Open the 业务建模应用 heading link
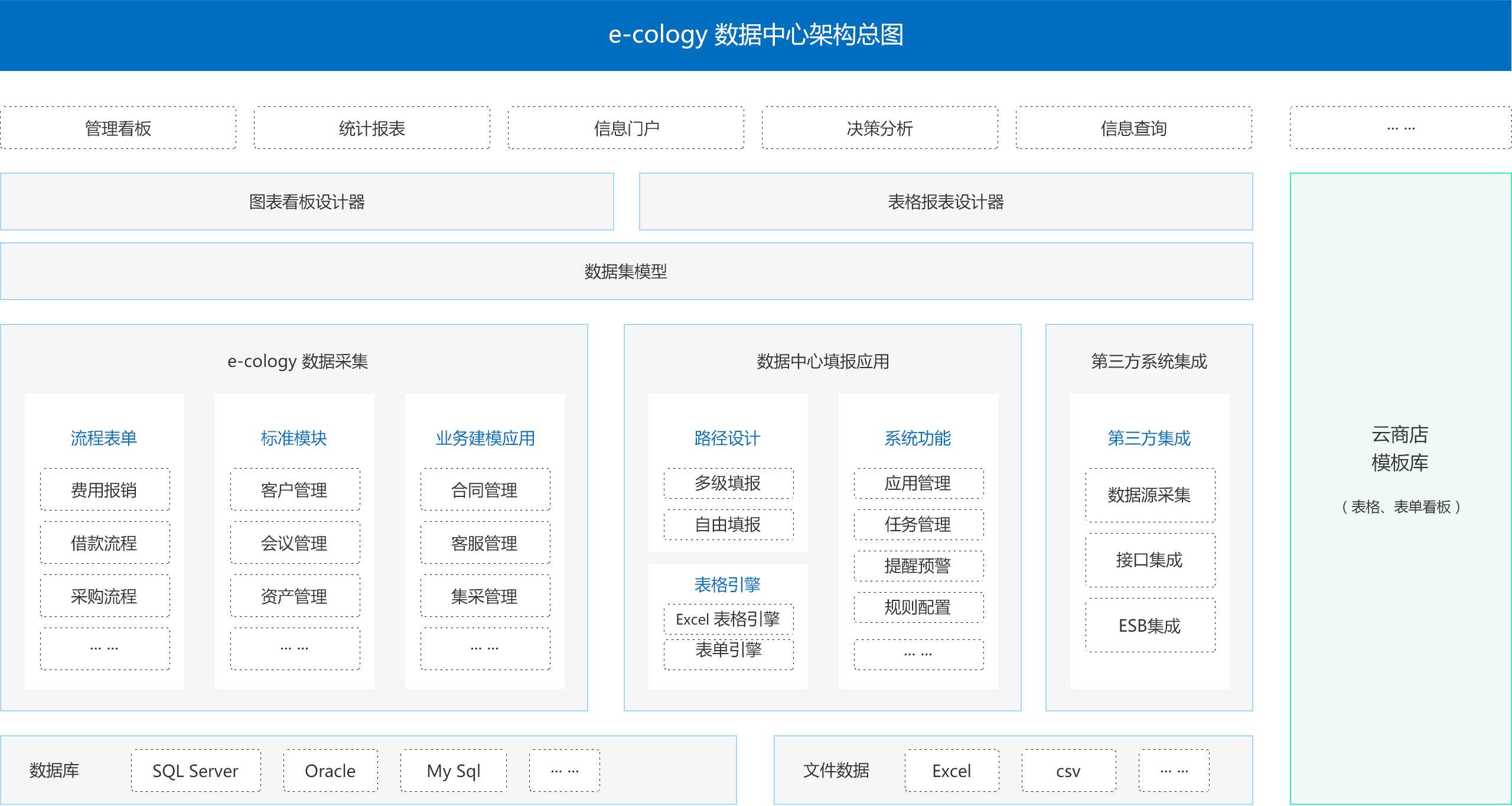 click(x=485, y=438)
